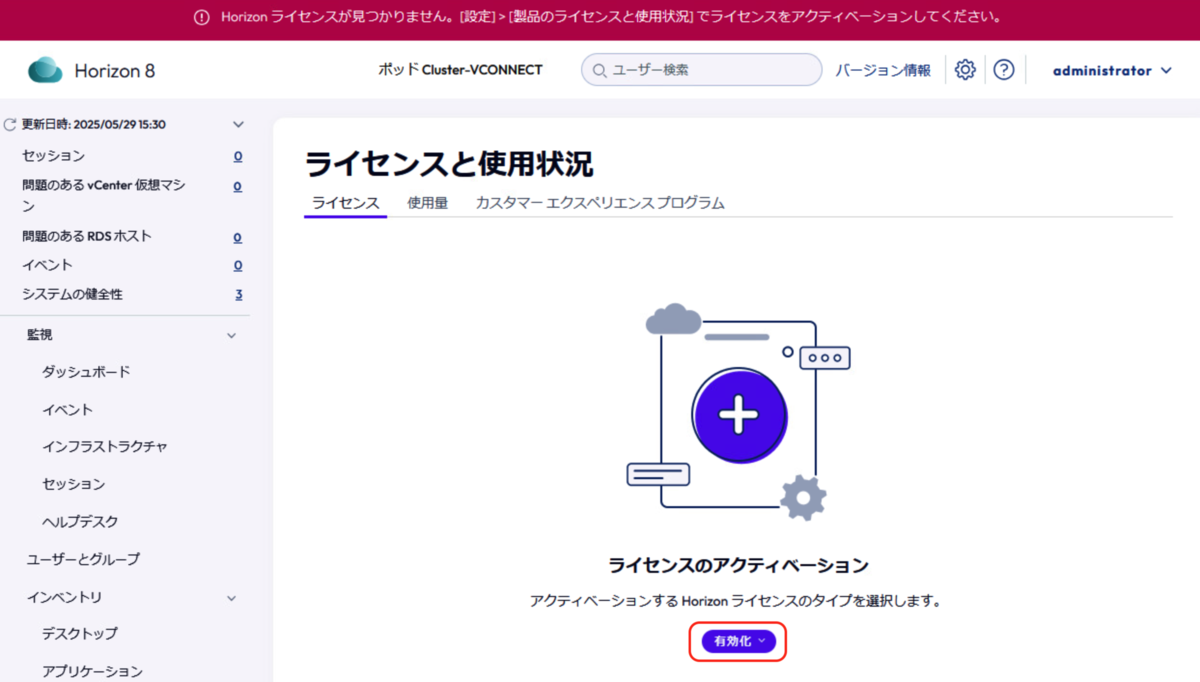The height and width of the screenshot is (682, 1200).
Task: Open the イベント count link
Action: click(238, 265)
